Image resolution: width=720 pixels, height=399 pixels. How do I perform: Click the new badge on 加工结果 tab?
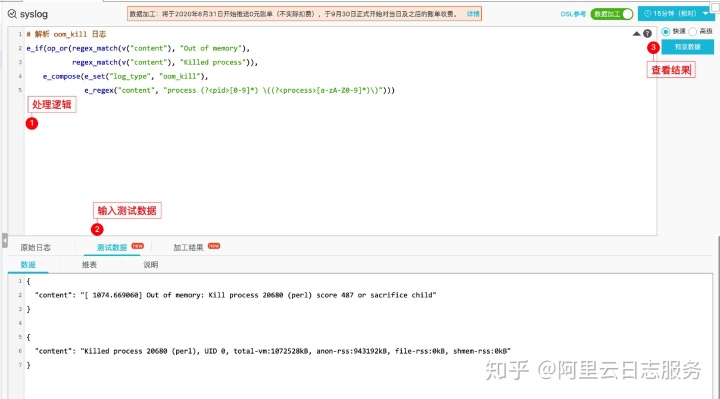(214, 246)
